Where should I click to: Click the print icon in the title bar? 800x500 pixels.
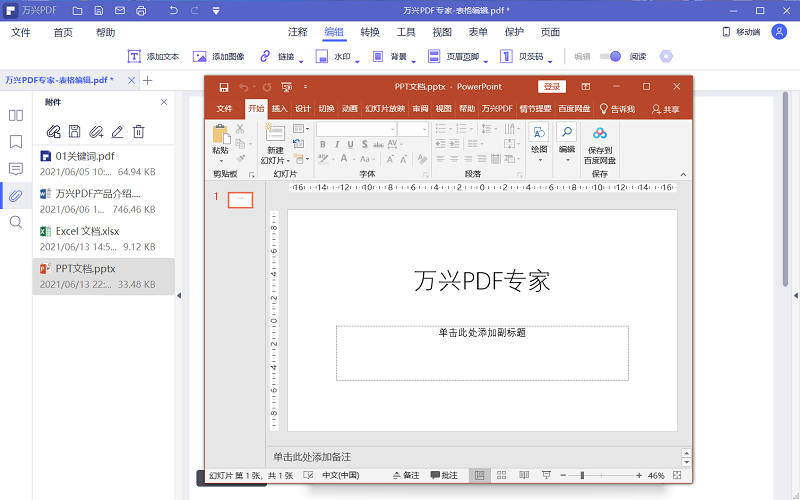coord(140,10)
